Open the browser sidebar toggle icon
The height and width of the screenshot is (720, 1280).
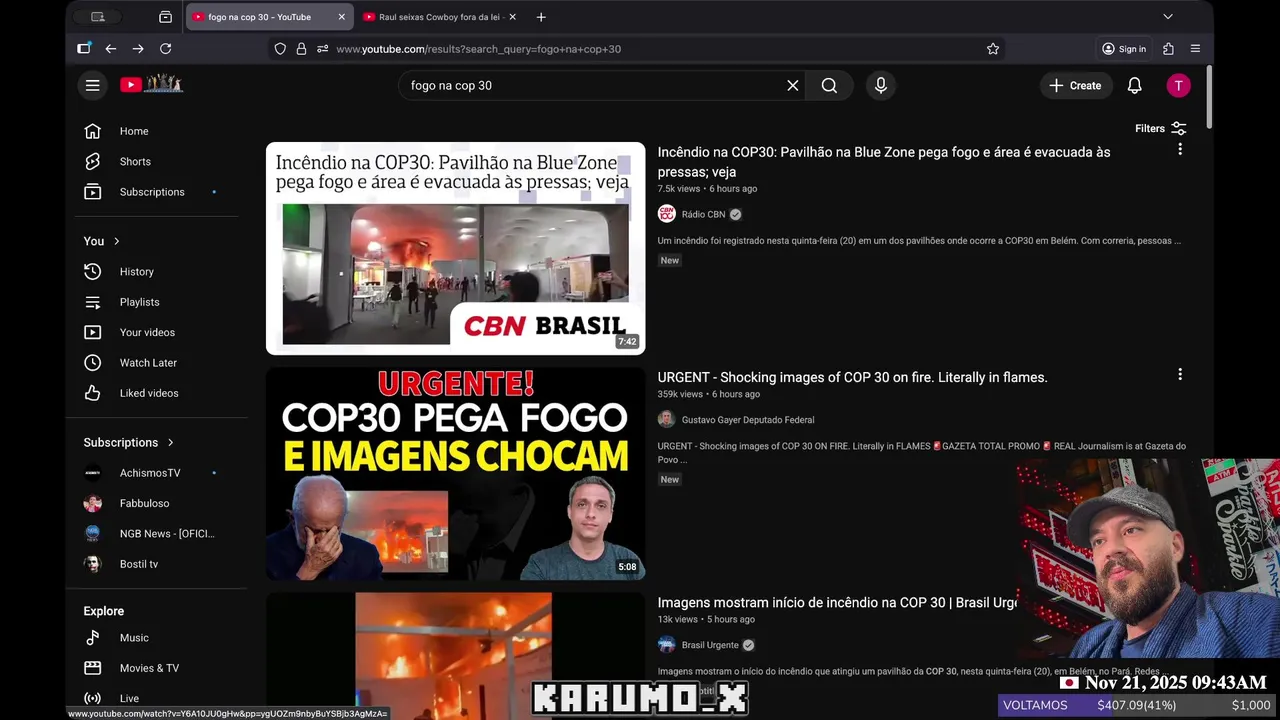pos(84,48)
